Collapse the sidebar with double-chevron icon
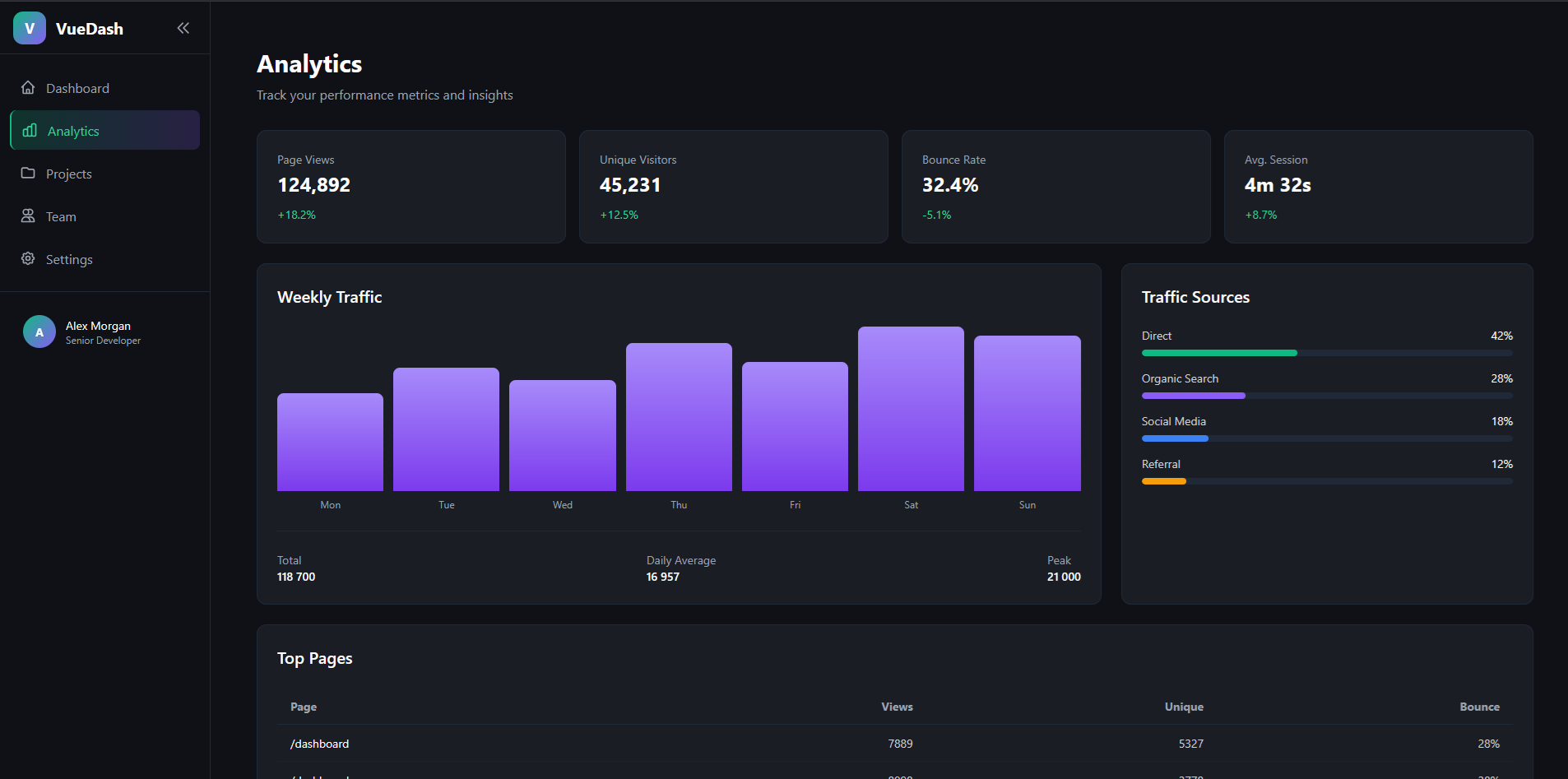The width and height of the screenshot is (1568, 779). pos(183,28)
